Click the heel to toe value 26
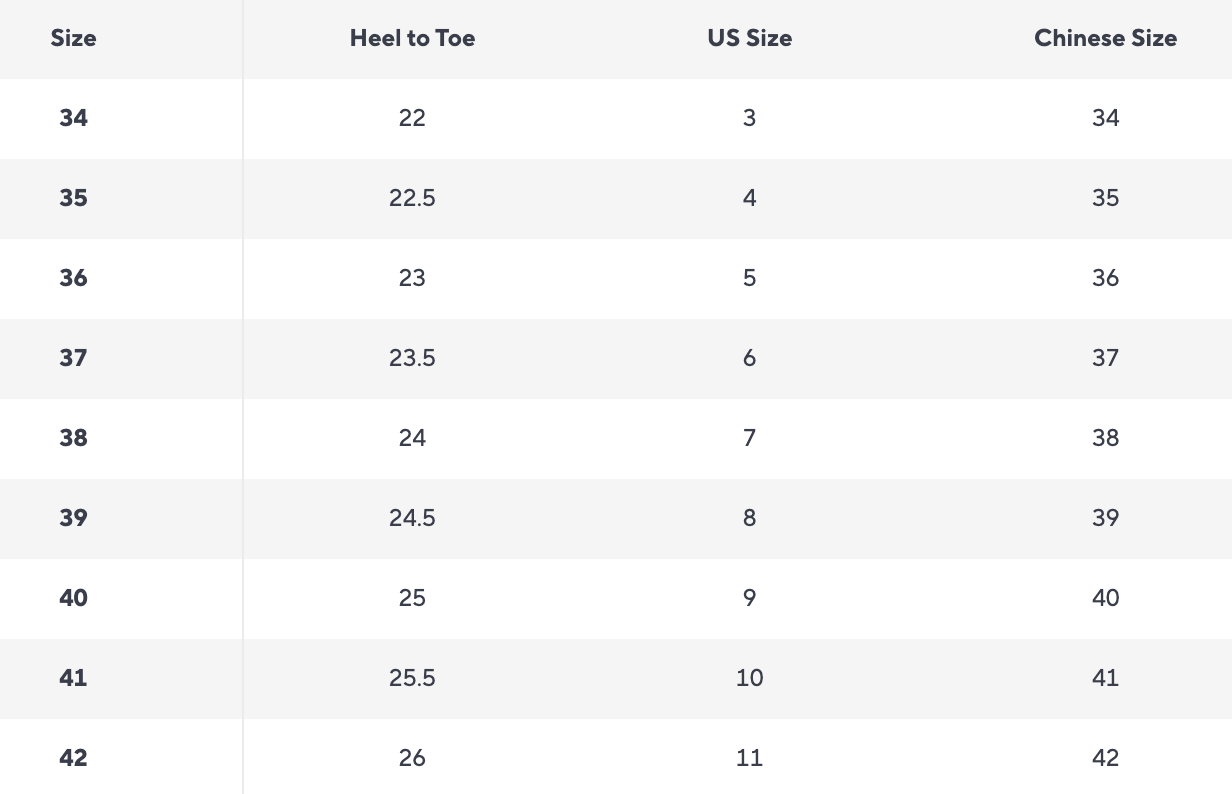Image resolution: width=1232 pixels, height=794 pixels. (x=412, y=758)
